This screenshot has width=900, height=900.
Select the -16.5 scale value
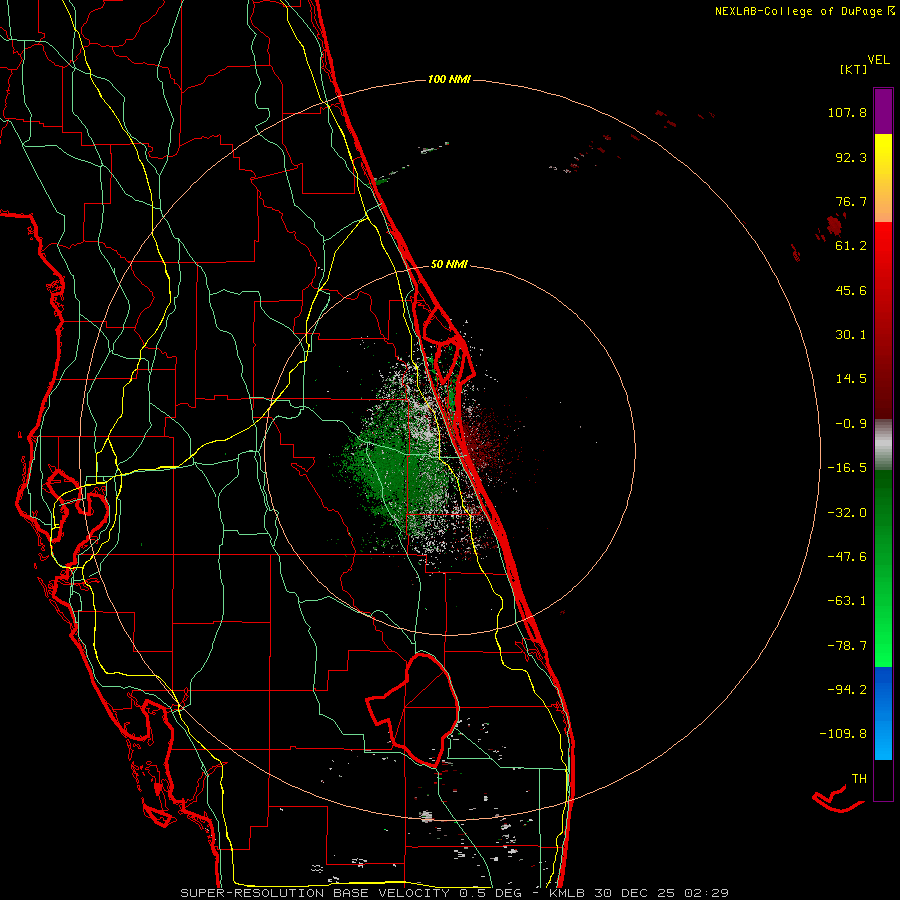[x=847, y=468]
